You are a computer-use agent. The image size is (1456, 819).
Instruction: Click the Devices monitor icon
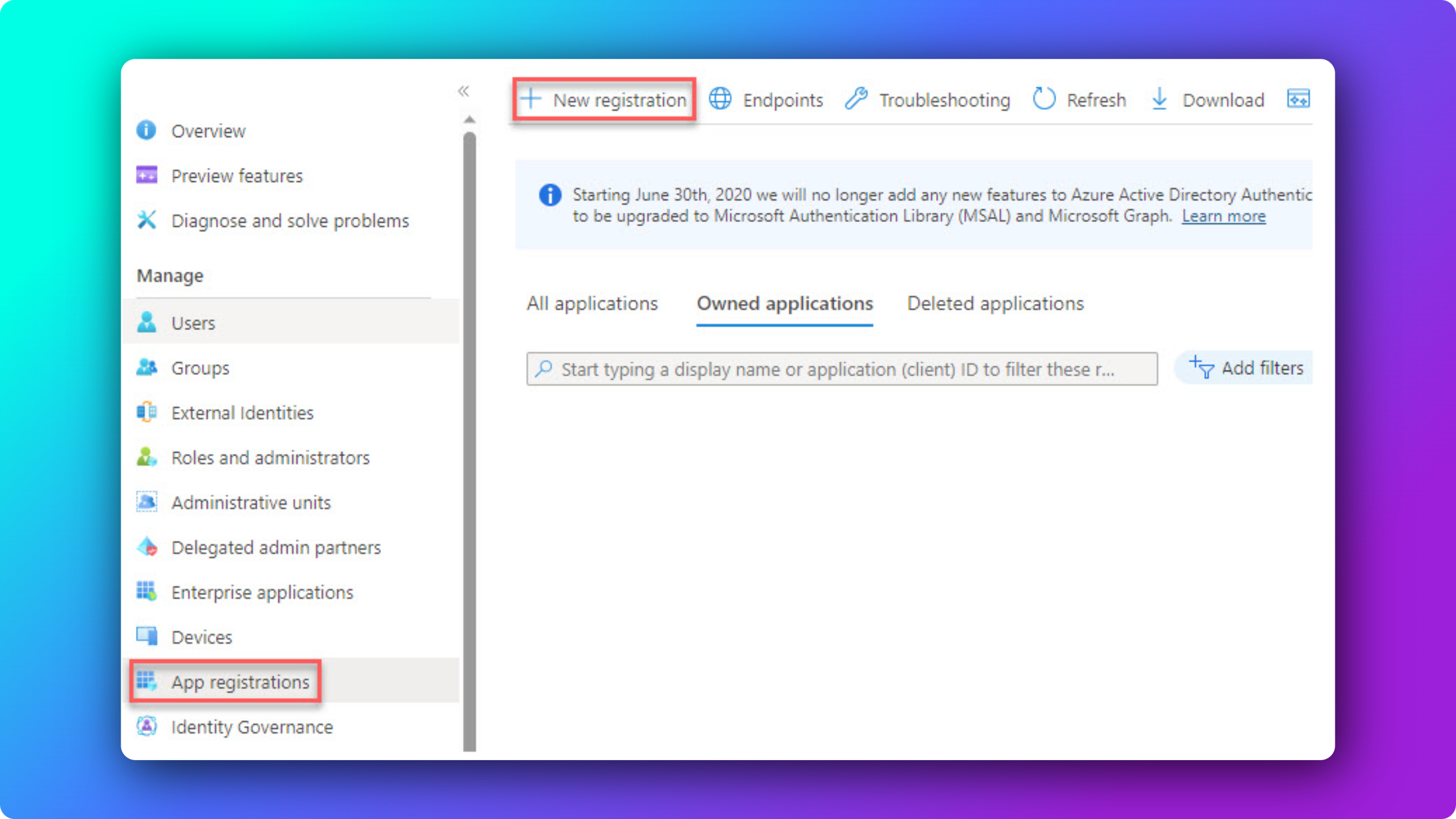[146, 636]
